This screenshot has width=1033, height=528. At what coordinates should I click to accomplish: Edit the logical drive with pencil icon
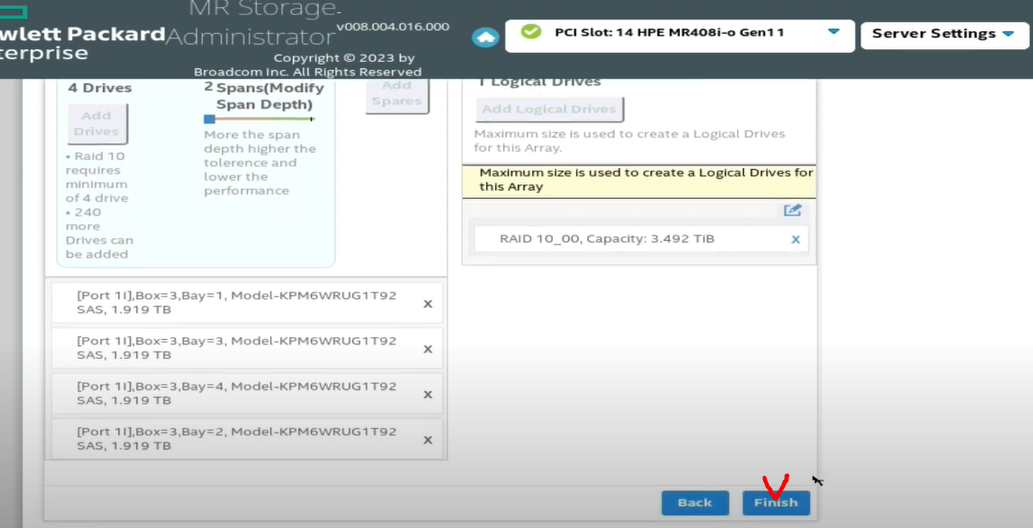pyautogui.click(x=793, y=210)
